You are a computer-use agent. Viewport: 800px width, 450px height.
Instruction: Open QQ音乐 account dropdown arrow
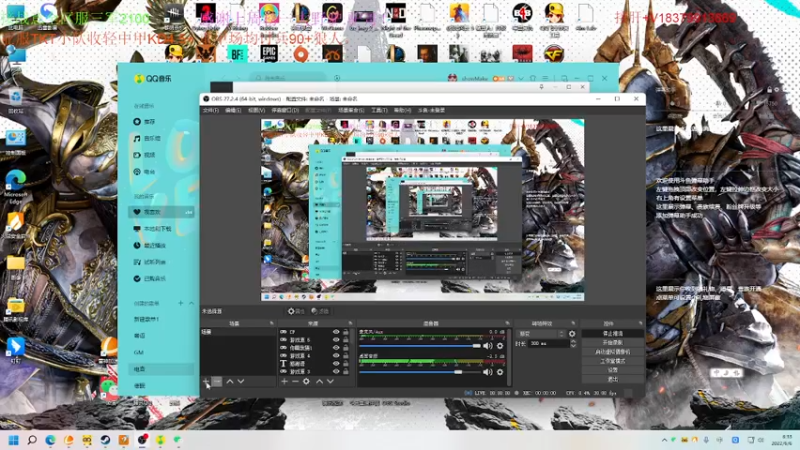point(521,79)
